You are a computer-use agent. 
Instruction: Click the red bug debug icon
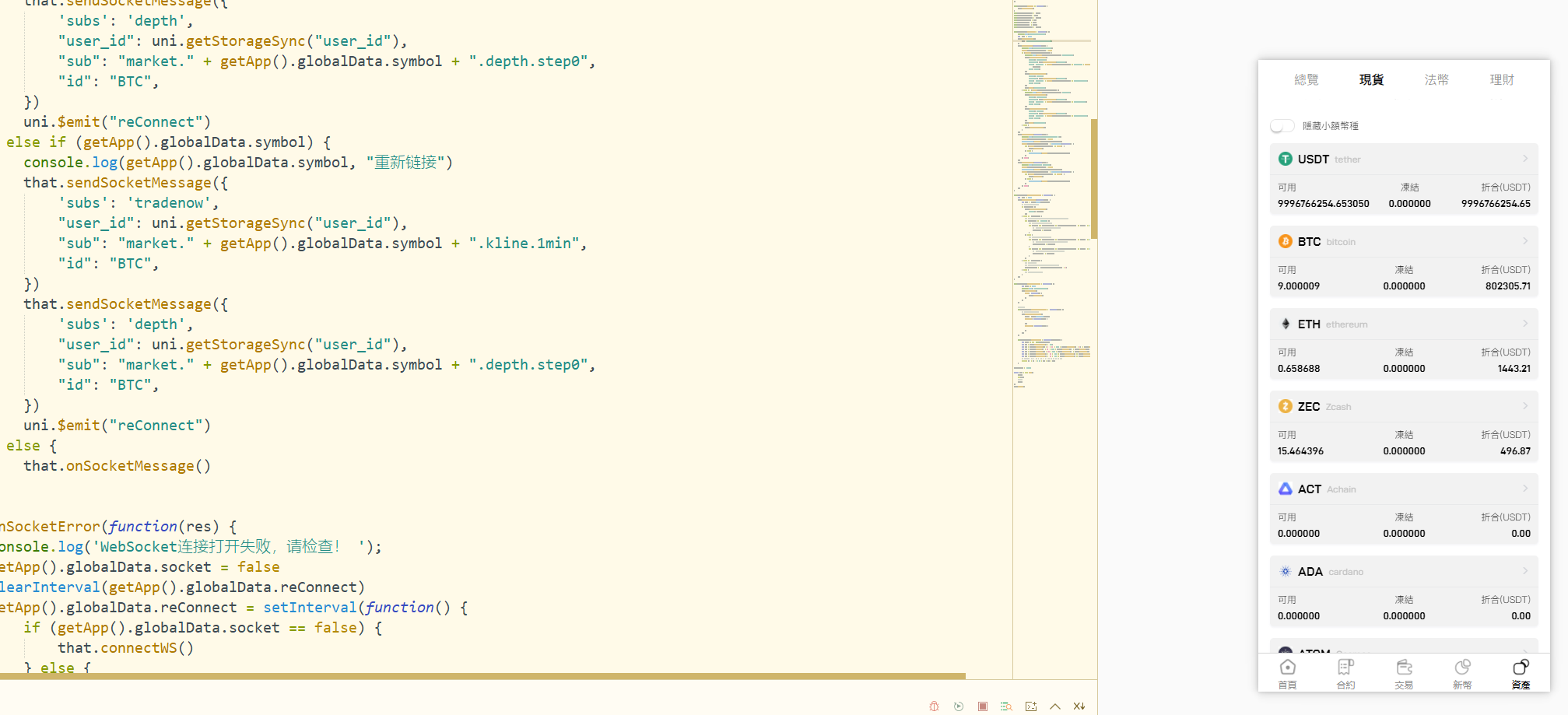click(x=934, y=706)
